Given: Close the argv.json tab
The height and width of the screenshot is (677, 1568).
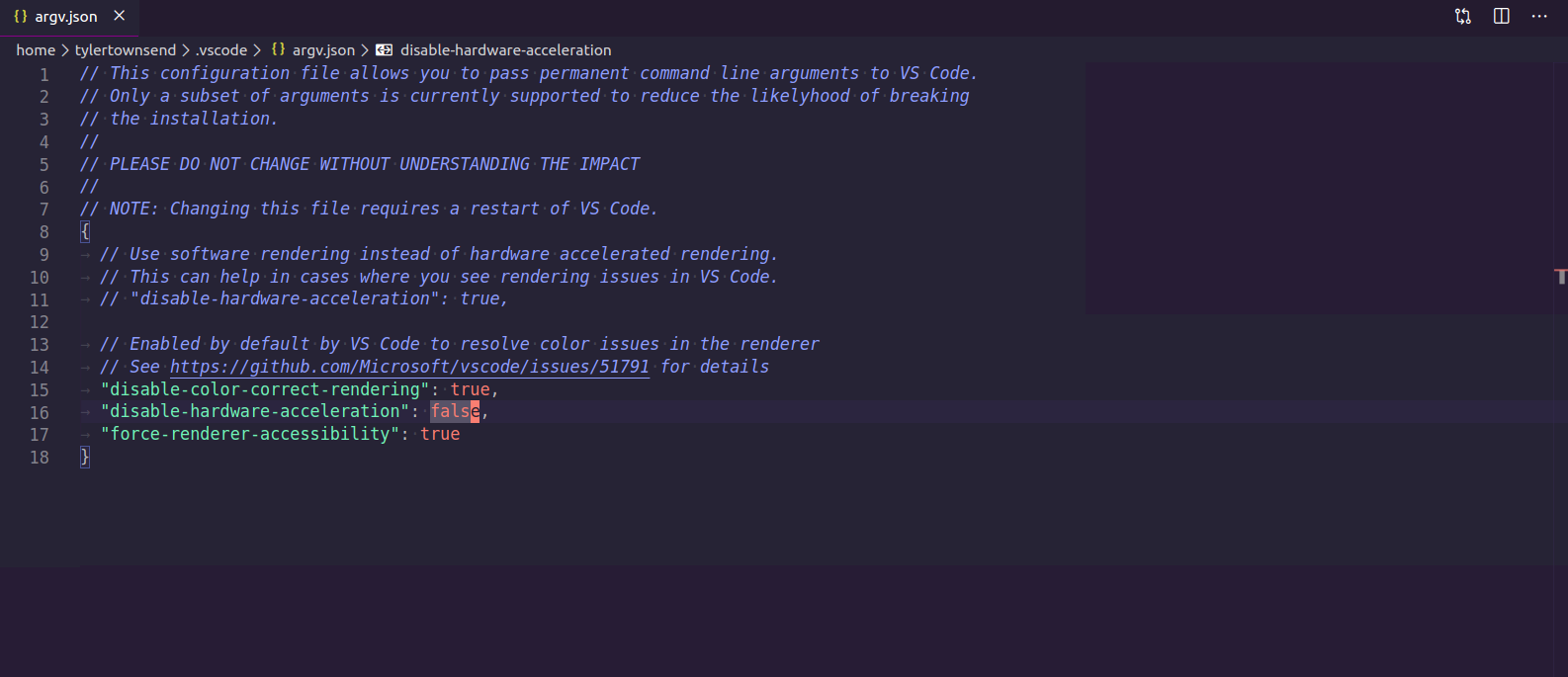Looking at the screenshot, I should tap(118, 16).
